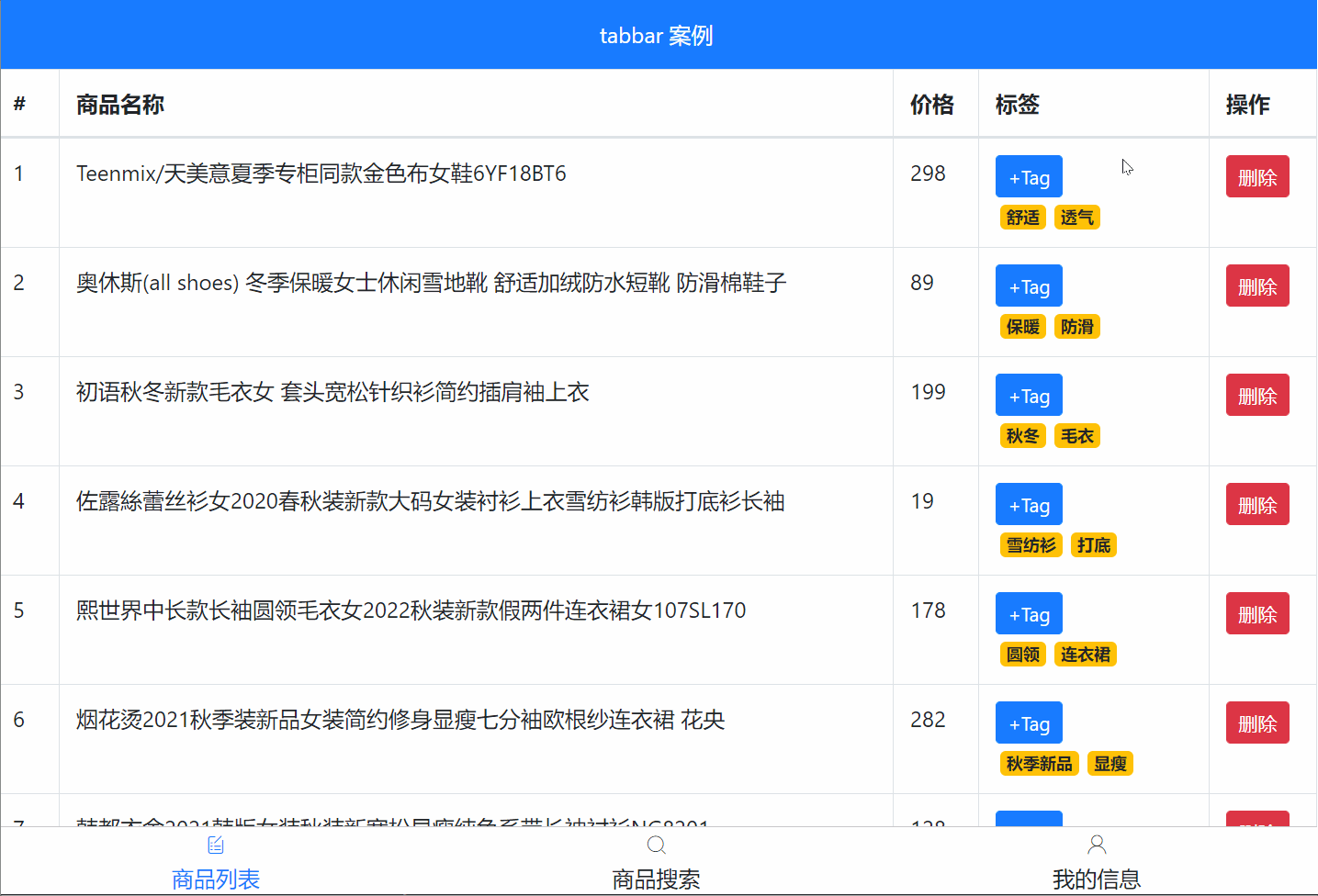Click +Tag button on the 初语毛衣 row

[1028, 395]
